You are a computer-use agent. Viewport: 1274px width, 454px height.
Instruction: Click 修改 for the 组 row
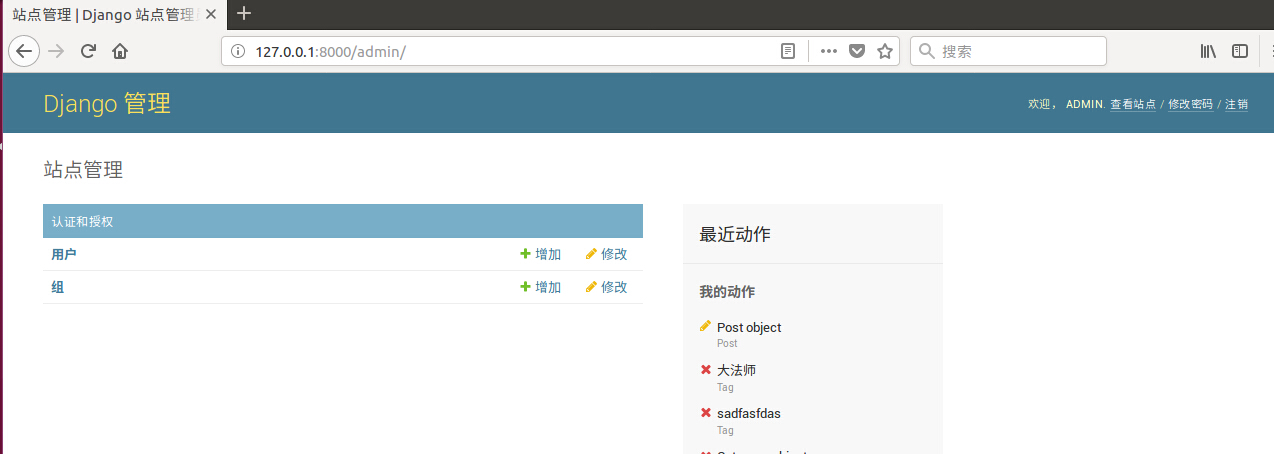point(607,287)
